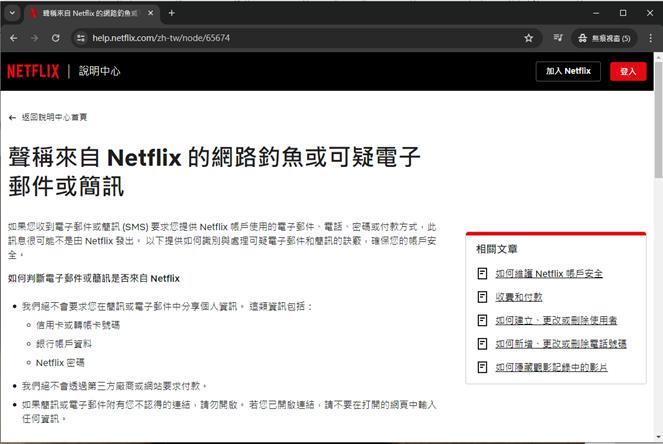The height and width of the screenshot is (444, 663).
Task: Reload the page with the refresh icon
Action: click(x=55, y=38)
